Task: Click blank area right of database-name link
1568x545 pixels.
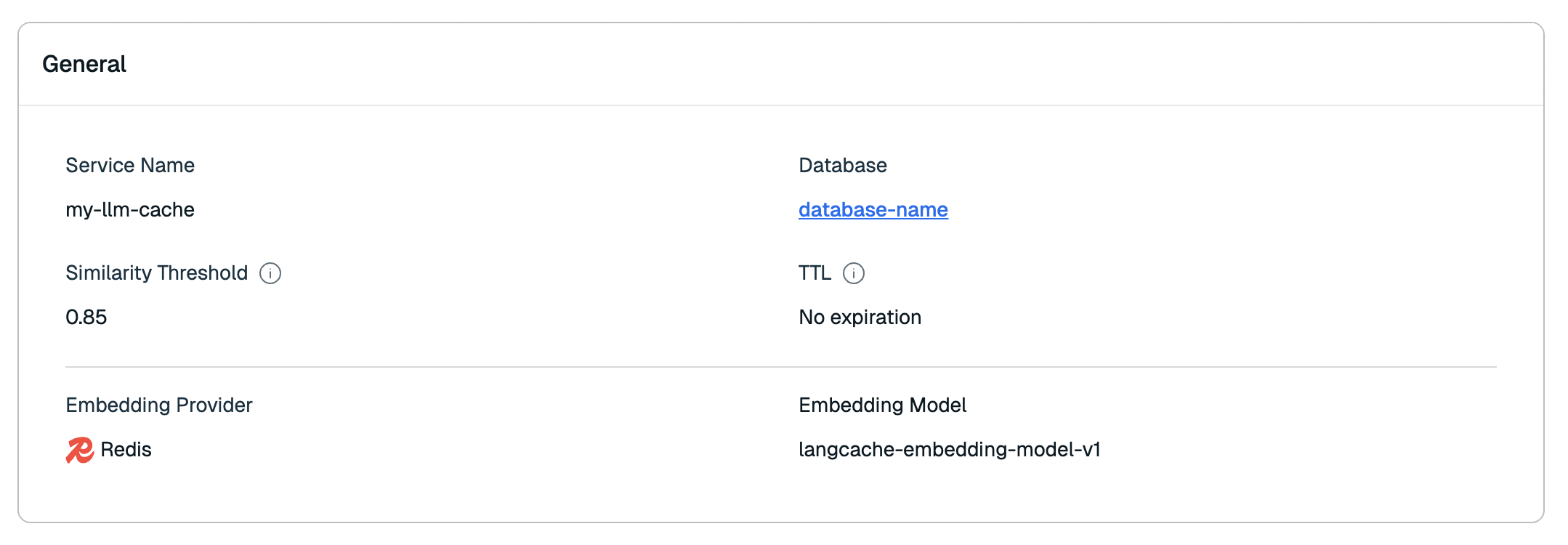Action: [1199, 210]
